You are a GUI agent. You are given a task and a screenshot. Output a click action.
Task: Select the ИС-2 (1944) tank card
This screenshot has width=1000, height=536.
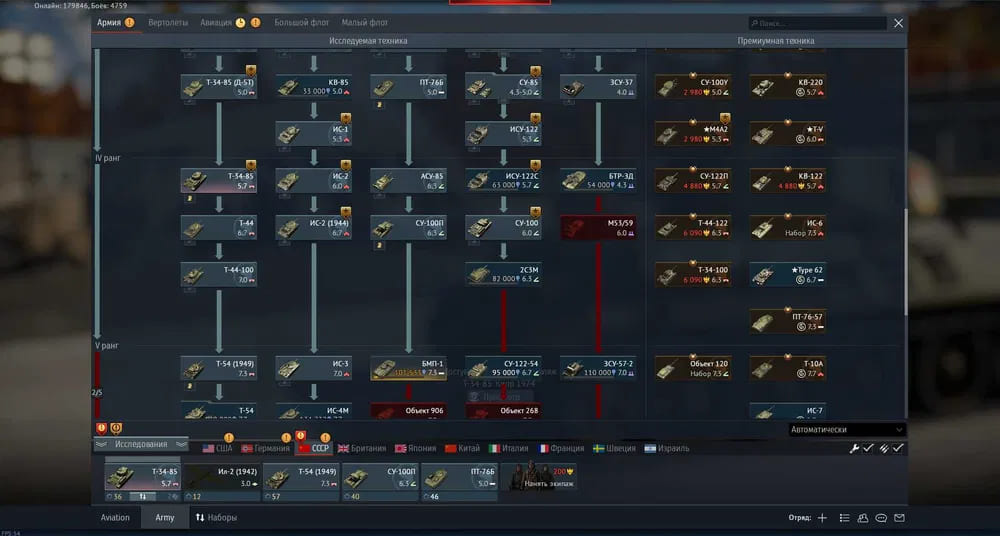click(313, 228)
